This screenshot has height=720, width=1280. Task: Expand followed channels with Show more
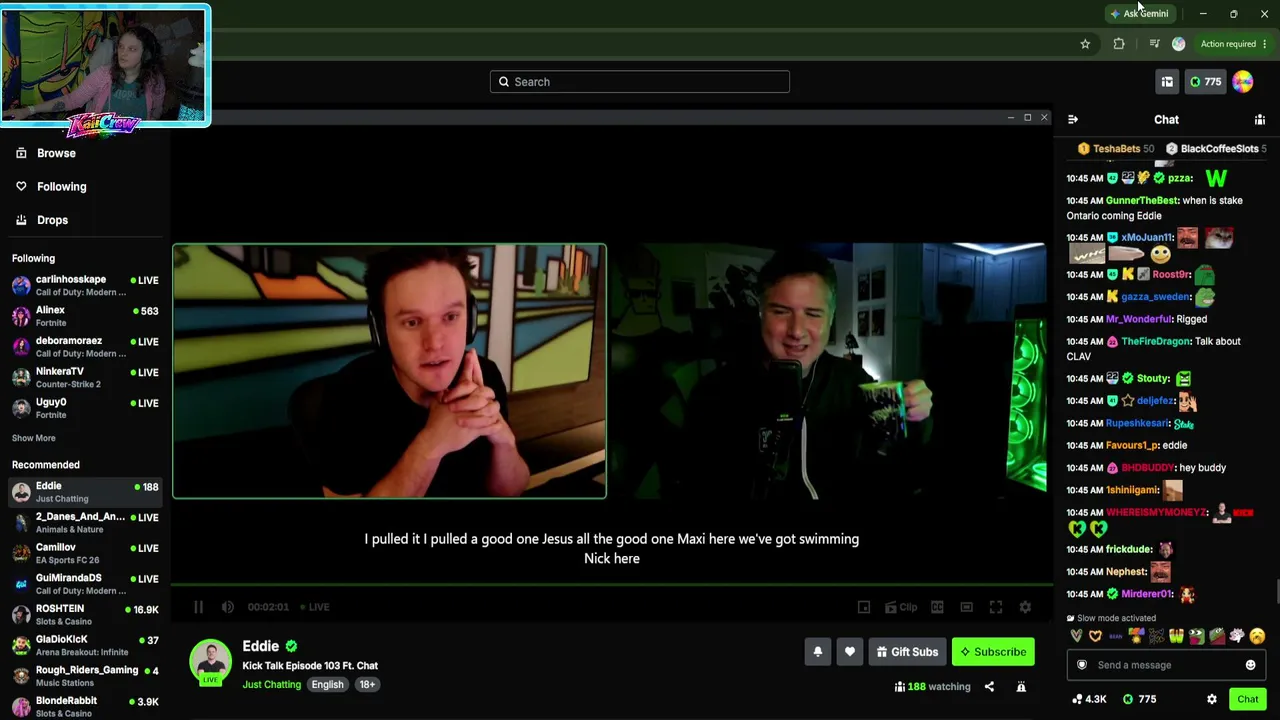(x=34, y=438)
